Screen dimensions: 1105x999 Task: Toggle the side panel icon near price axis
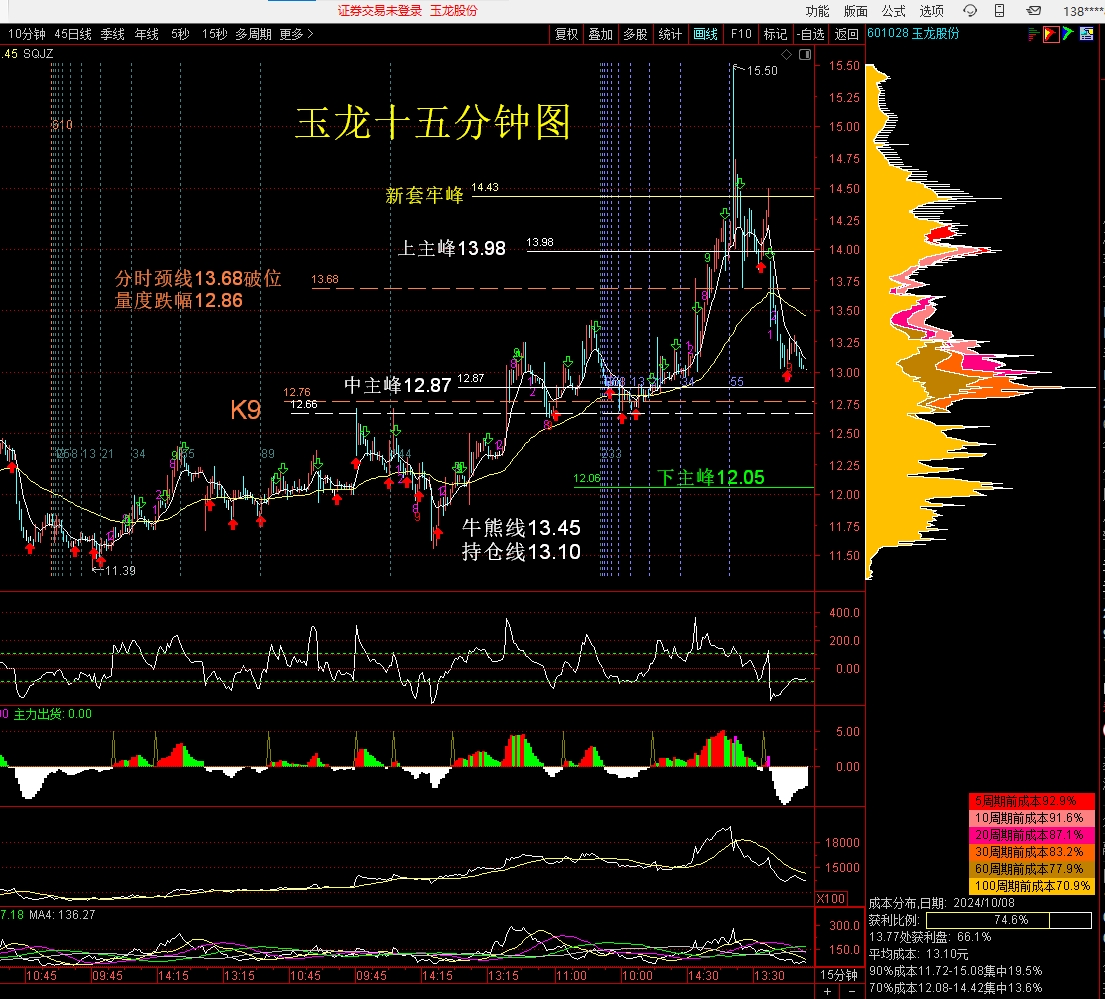tap(804, 54)
